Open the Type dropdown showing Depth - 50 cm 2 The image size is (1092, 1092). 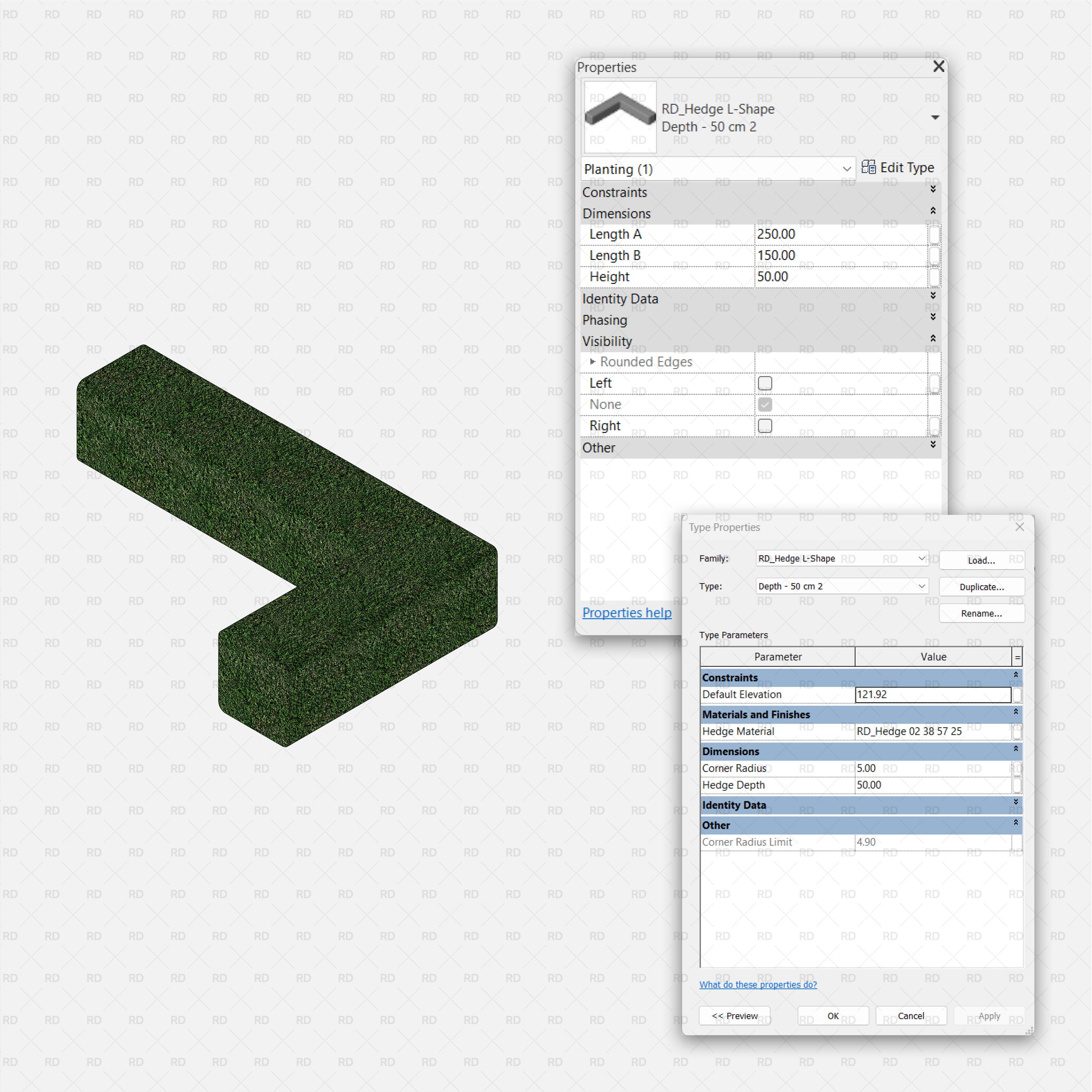[921, 586]
